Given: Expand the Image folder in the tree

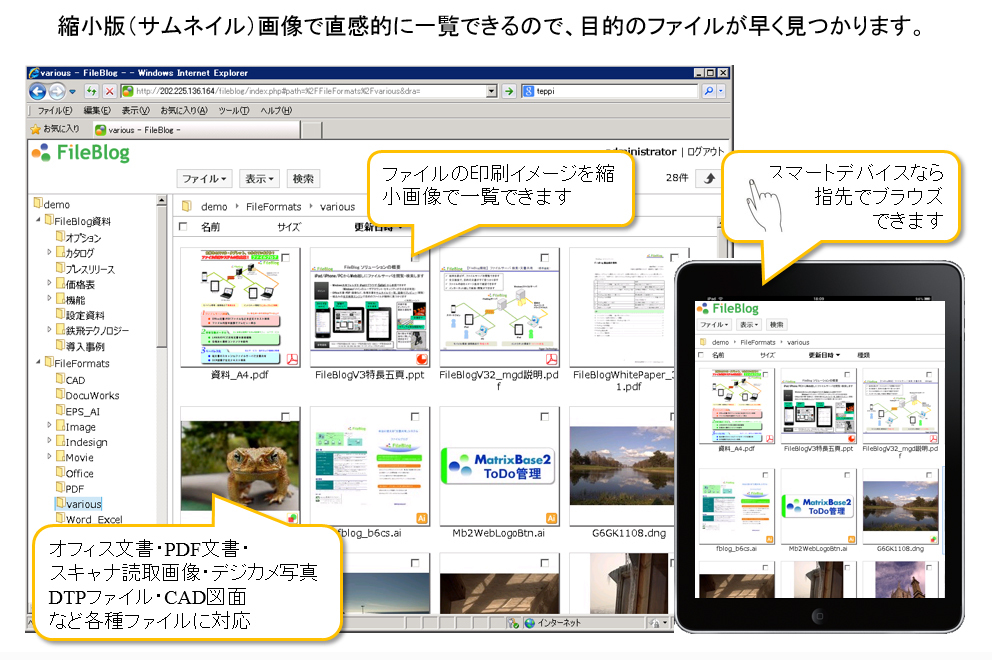Looking at the screenshot, I should pos(49,426).
